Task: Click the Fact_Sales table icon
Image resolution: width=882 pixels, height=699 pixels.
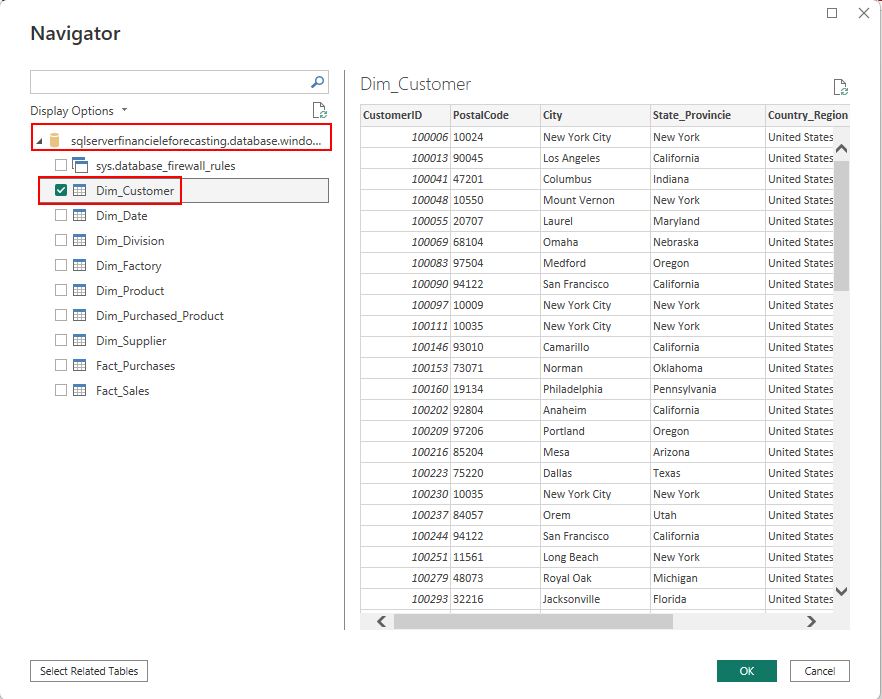Action: 80,390
